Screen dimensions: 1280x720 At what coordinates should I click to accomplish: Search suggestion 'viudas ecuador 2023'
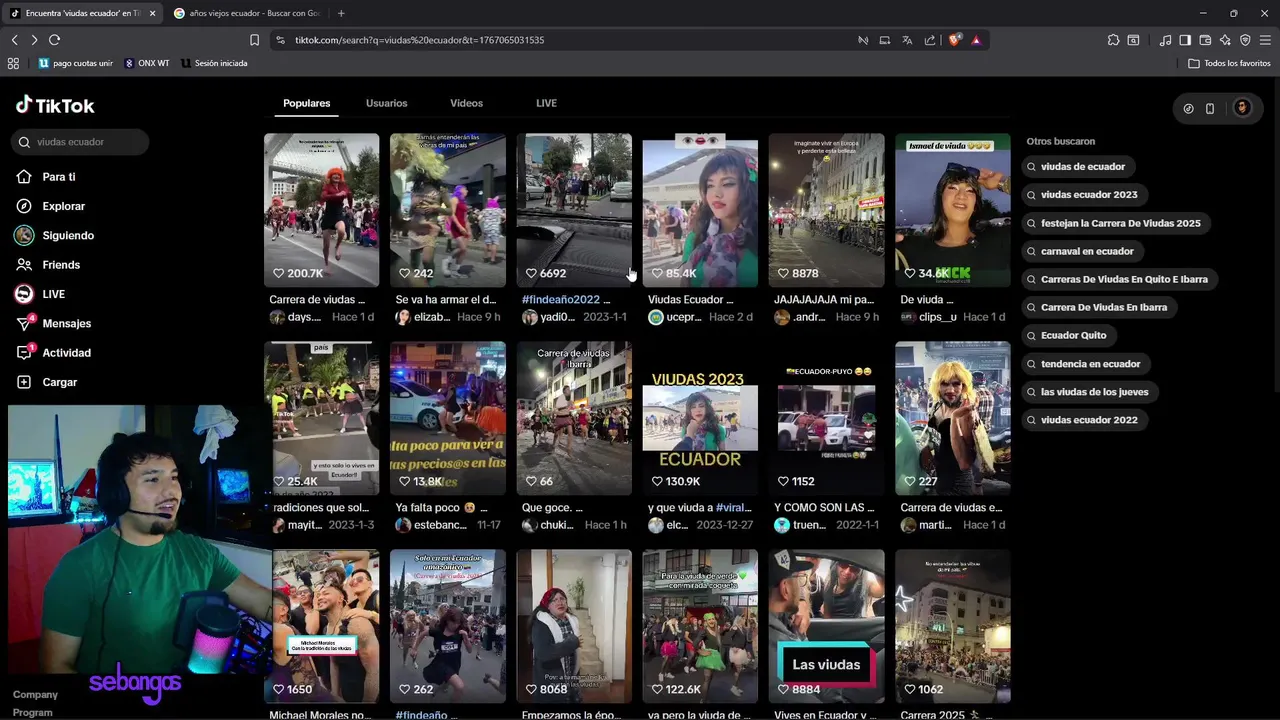tap(1086, 195)
